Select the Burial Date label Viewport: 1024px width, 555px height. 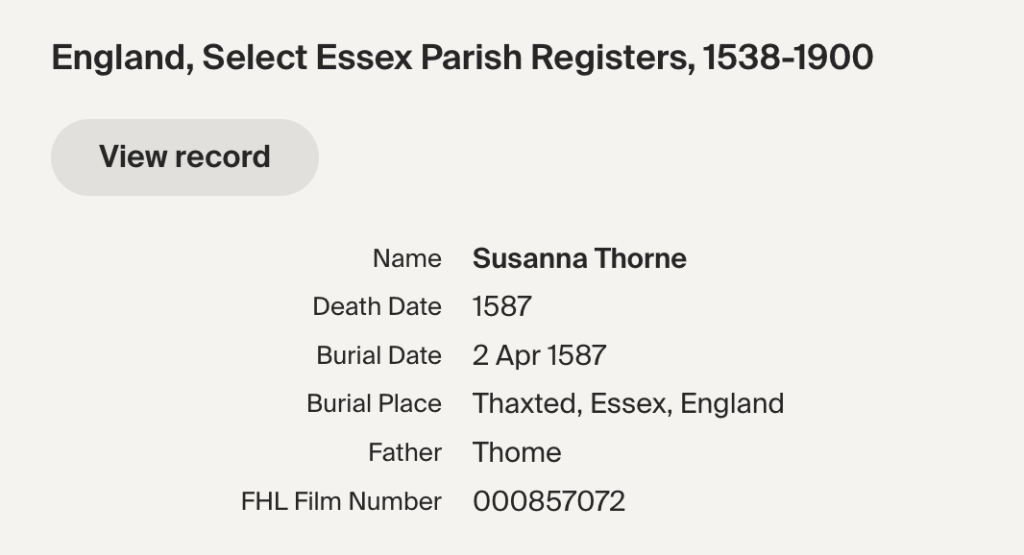pos(379,355)
